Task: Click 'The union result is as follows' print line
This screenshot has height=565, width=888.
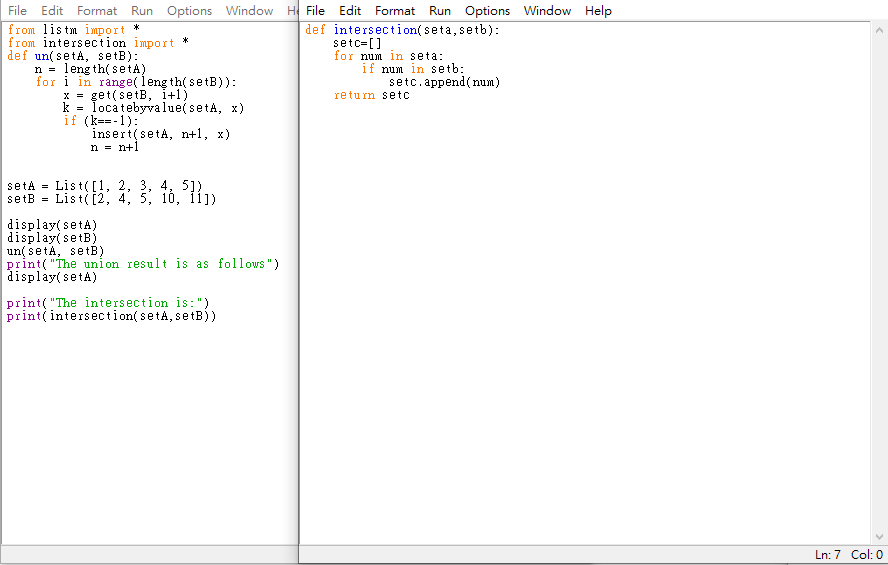Action: 143,264
